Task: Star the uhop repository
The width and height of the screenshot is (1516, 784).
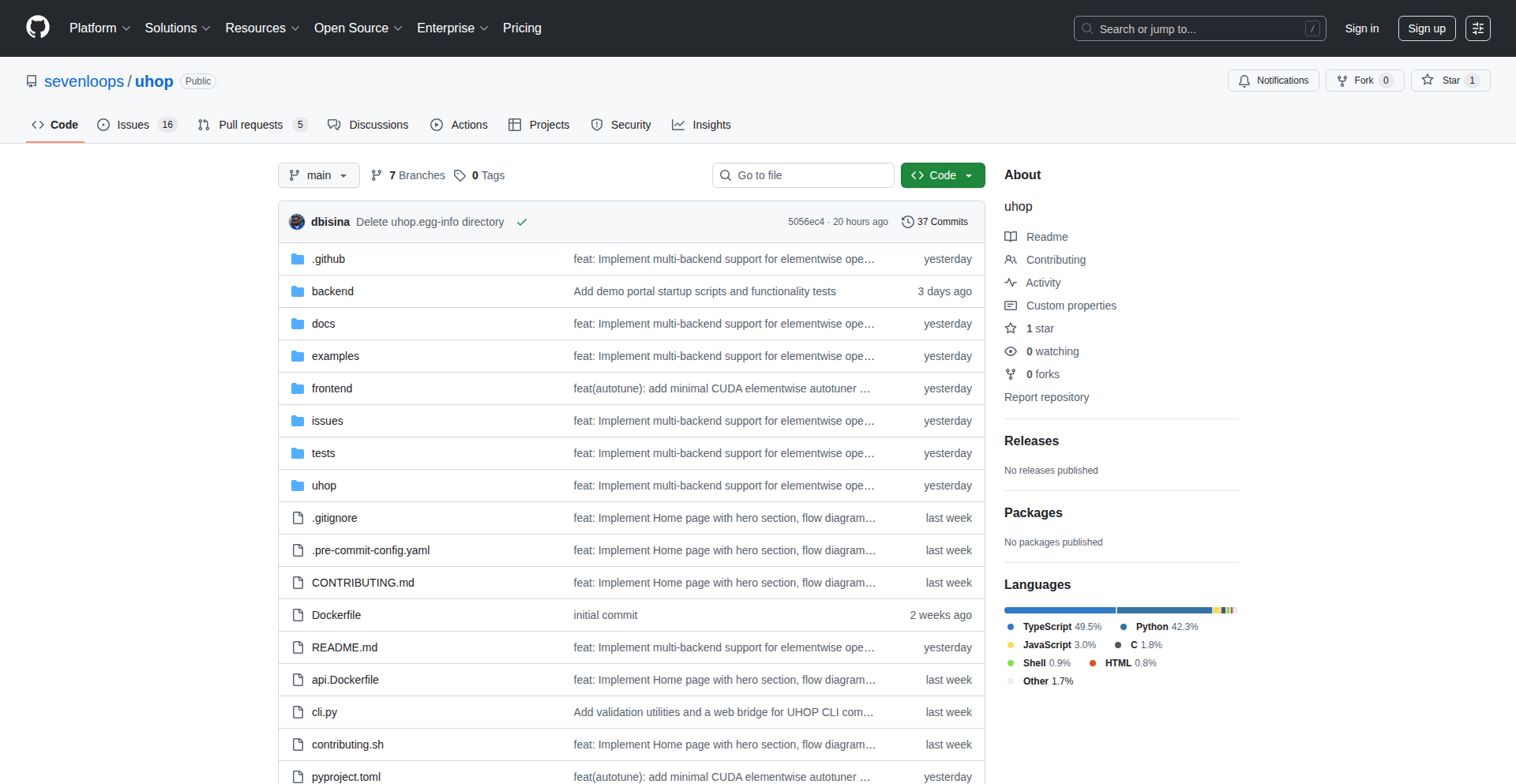Action: 1442,81
